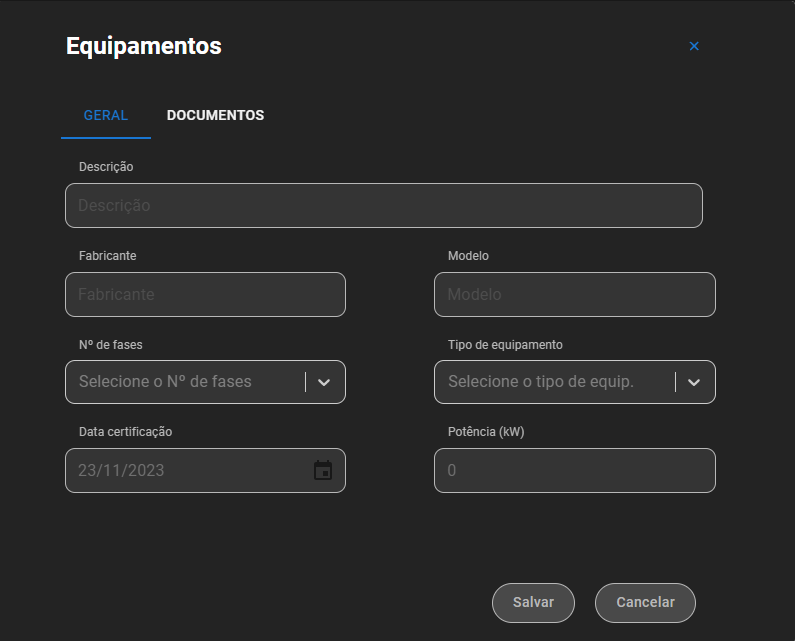795x641 pixels.
Task: Select the Geral tab
Action: (105, 115)
